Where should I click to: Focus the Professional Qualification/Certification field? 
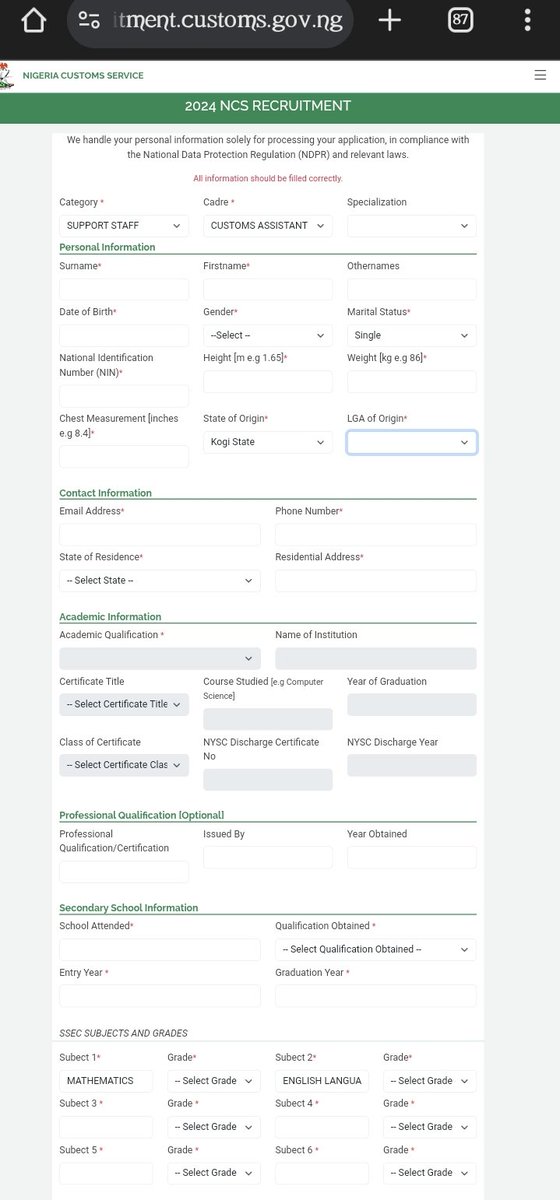[x=124, y=872]
